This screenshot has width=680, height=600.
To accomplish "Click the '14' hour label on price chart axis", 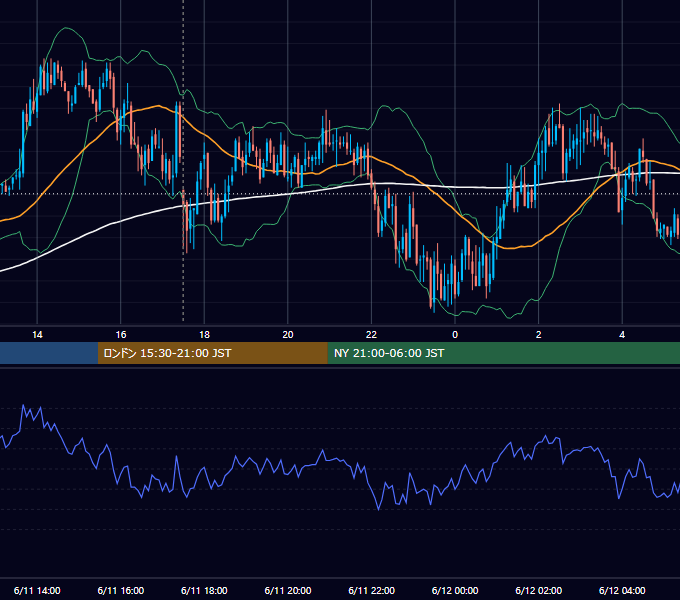I will [37, 335].
